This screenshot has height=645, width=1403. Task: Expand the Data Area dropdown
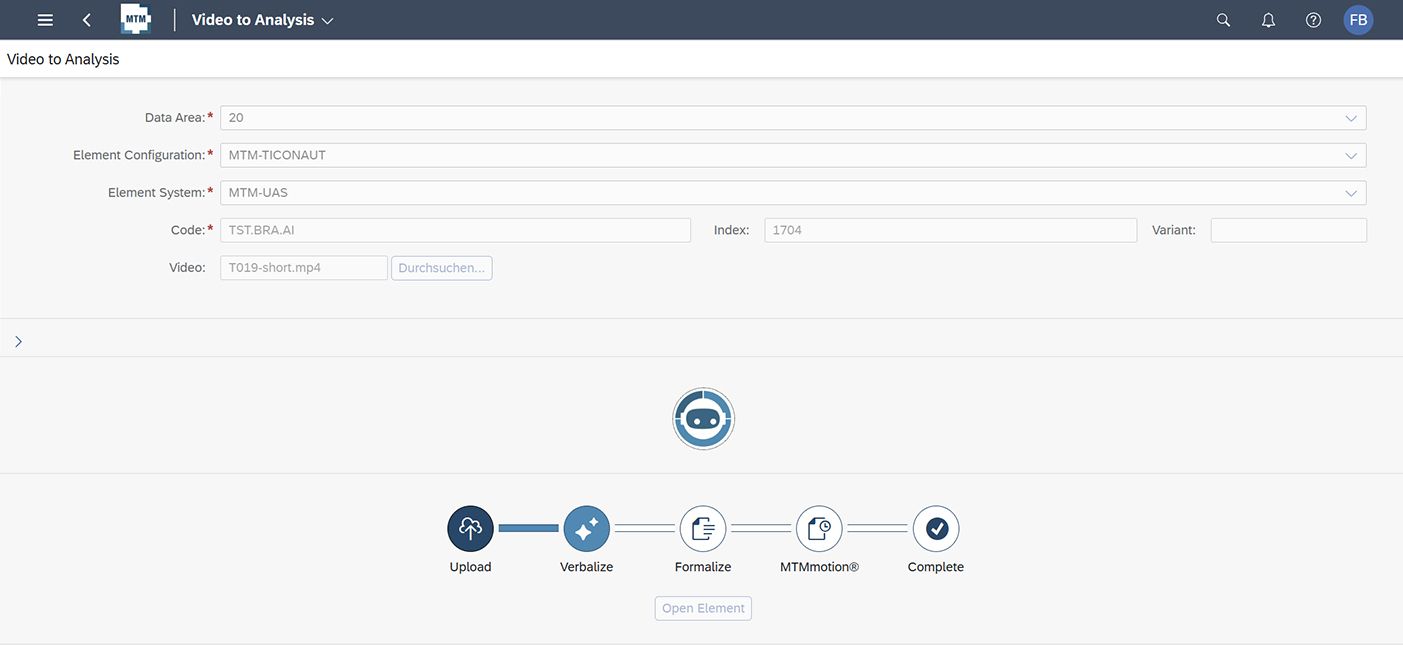1350,118
